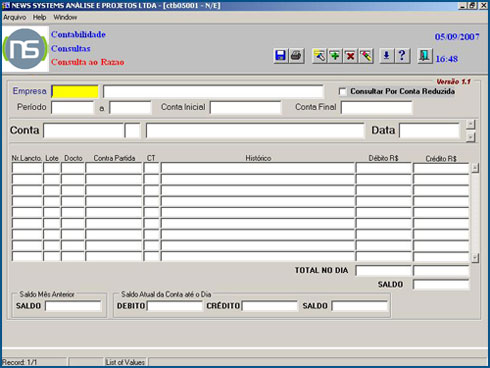
Task: Click the first row CT cell
Action: pyautogui.click(x=151, y=168)
